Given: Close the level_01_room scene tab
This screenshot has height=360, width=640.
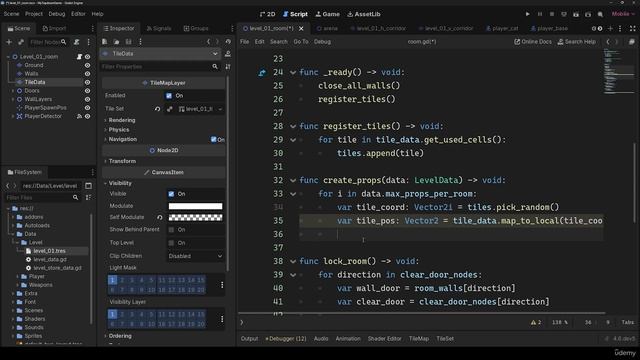Looking at the screenshot, I should [x=301, y=29].
